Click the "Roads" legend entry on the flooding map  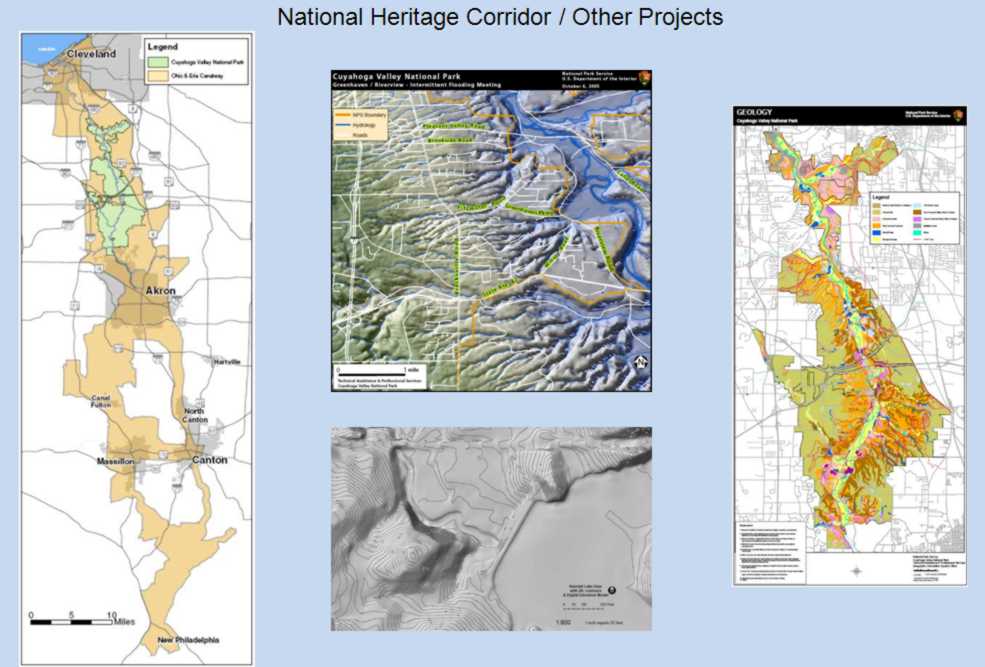point(352,135)
